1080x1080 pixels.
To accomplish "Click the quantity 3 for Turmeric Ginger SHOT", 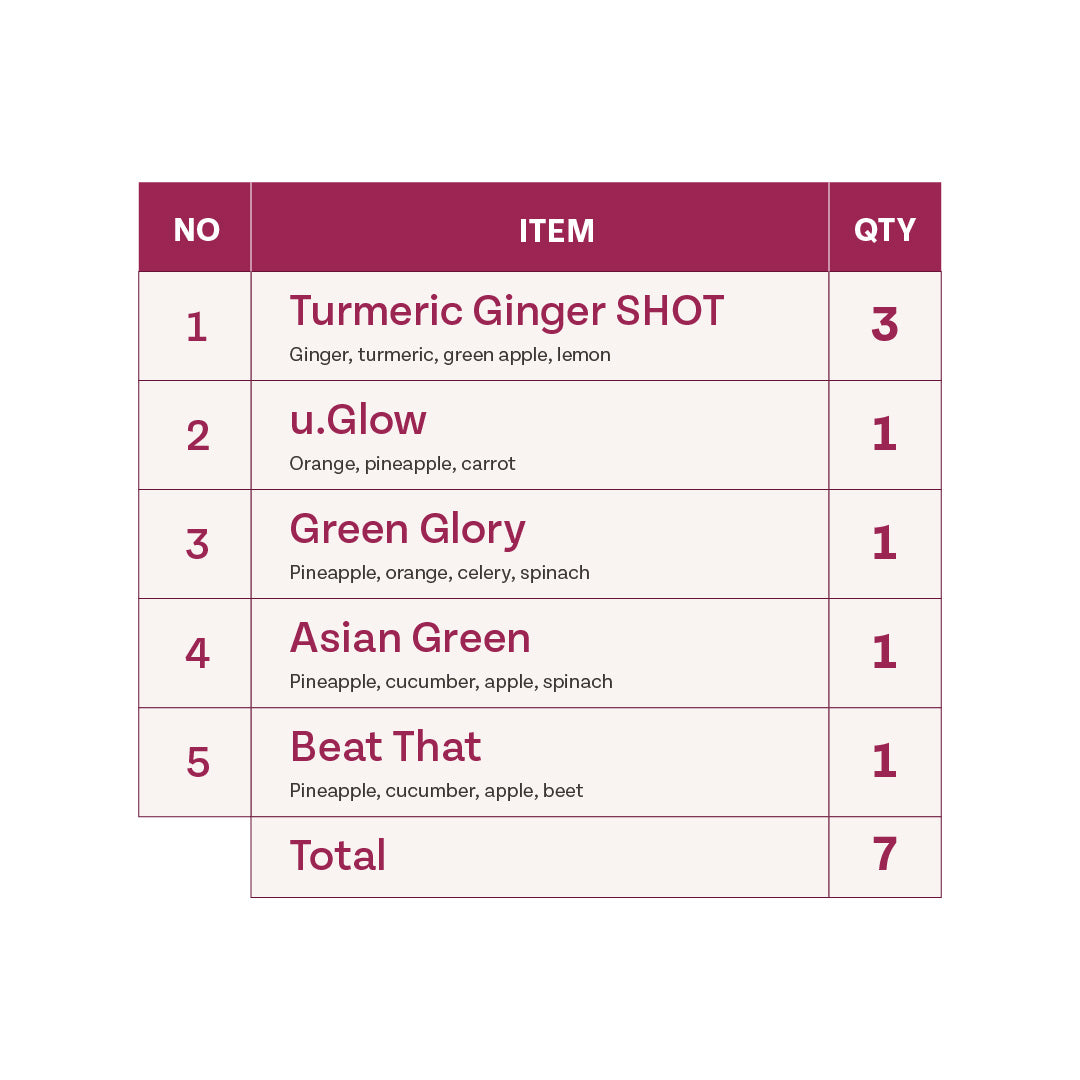I will 885,326.
